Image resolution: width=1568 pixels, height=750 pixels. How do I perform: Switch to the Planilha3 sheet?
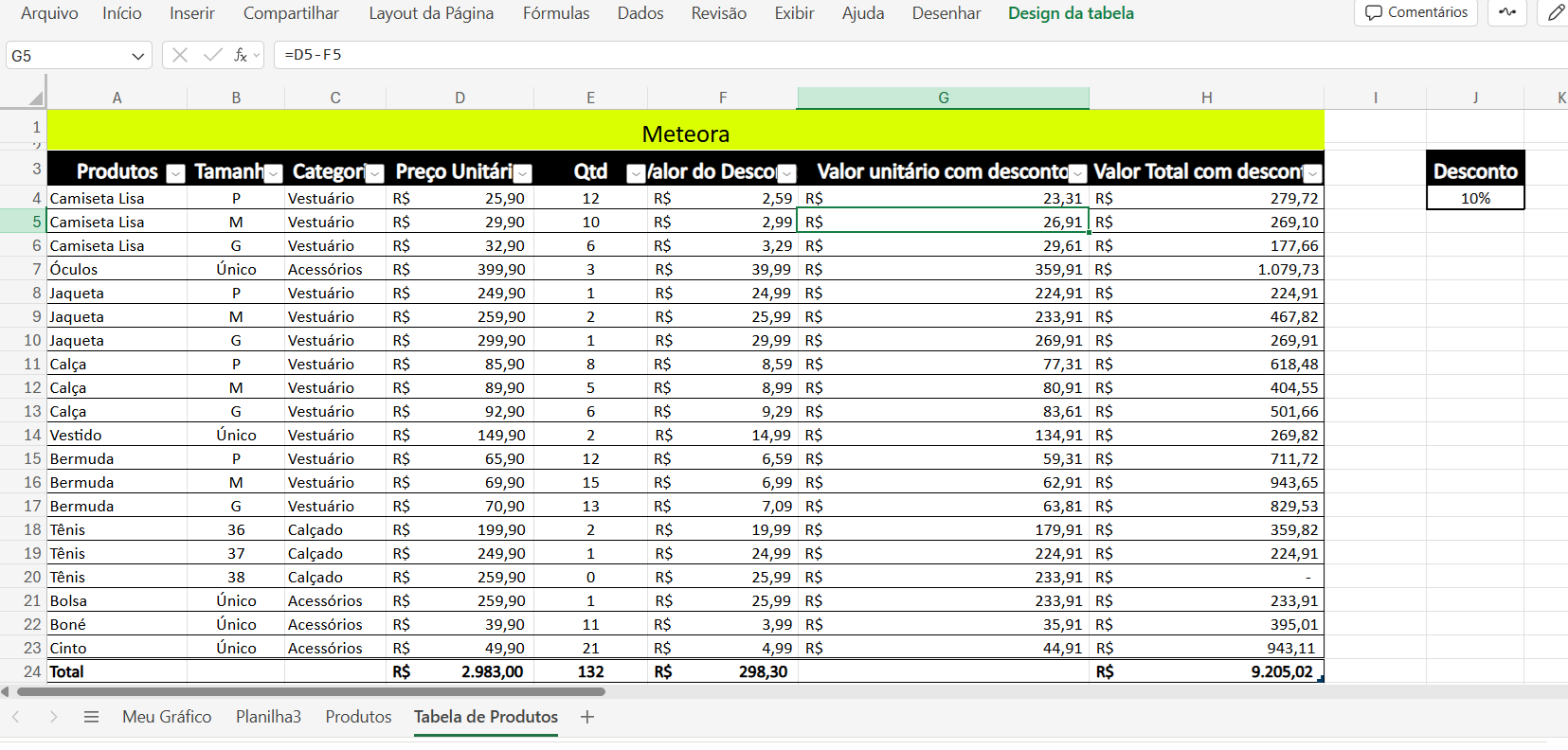click(268, 717)
